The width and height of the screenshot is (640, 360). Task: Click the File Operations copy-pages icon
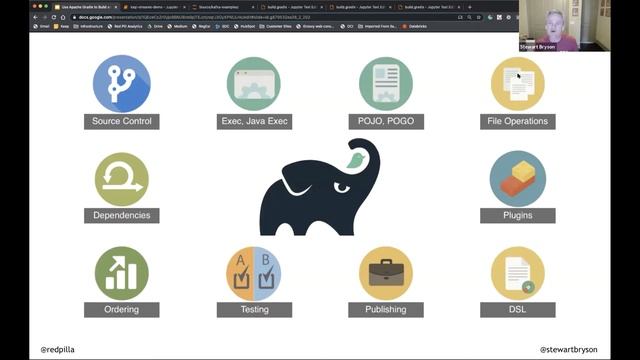[x=518, y=84]
